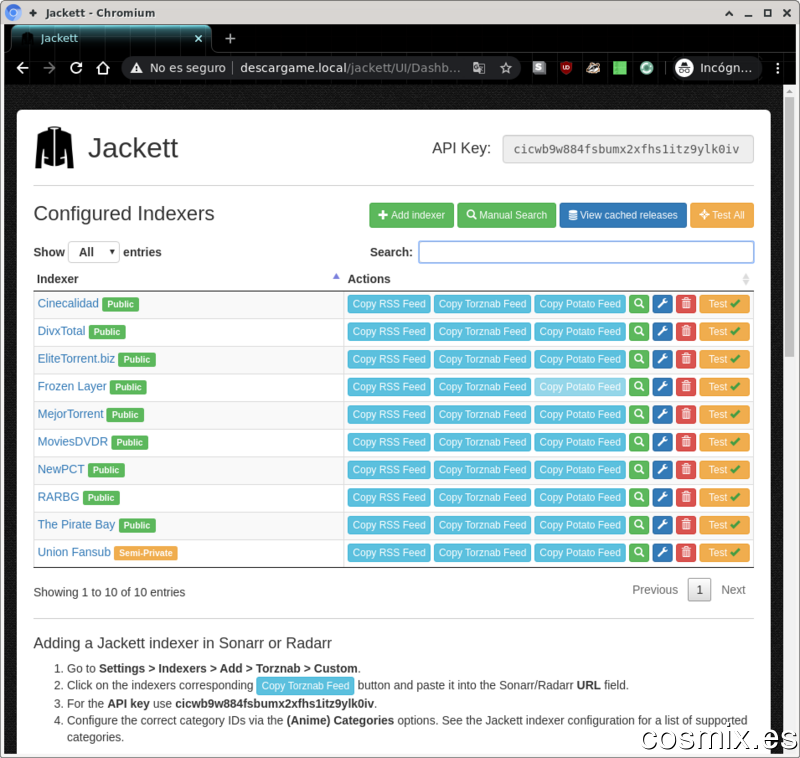Search NewPCT using the magnifier icon
This screenshot has width=800, height=758.
tap(639, 469)
